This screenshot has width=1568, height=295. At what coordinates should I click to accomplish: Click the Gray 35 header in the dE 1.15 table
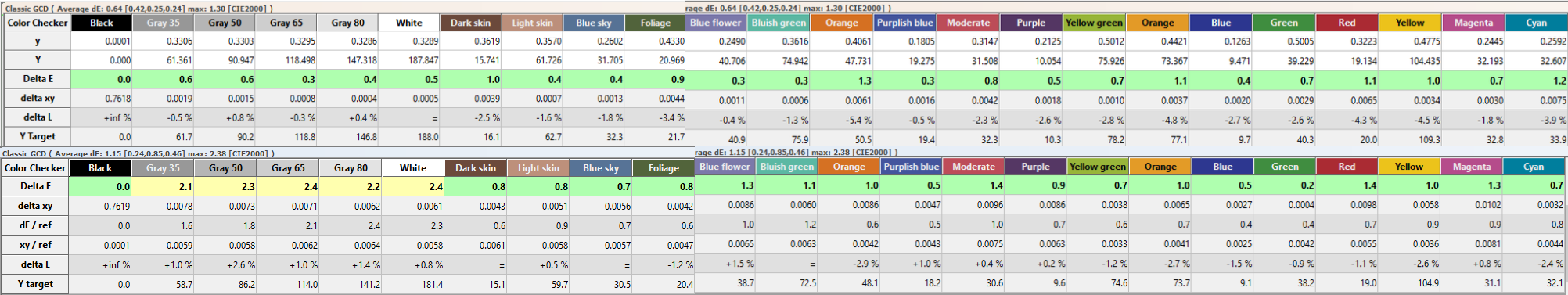163,167
